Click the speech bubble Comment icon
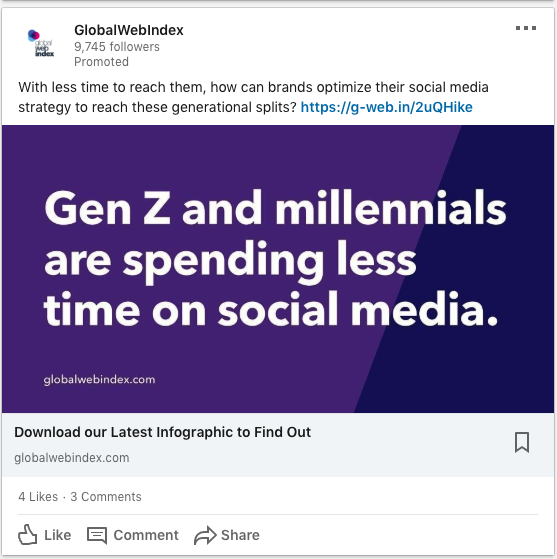Image resolution: width=557 pixels, height=559 pixels. tap(97, 535)
